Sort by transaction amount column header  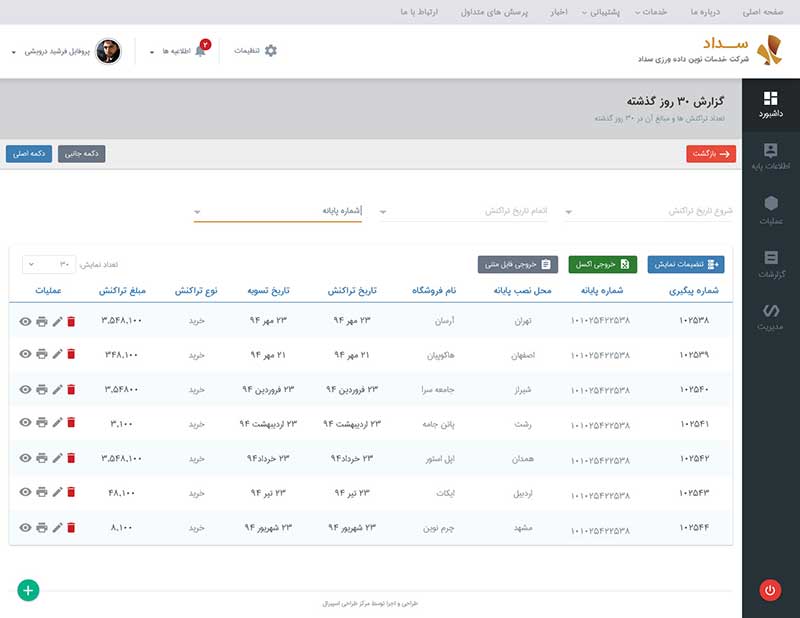tap(122, 290)
